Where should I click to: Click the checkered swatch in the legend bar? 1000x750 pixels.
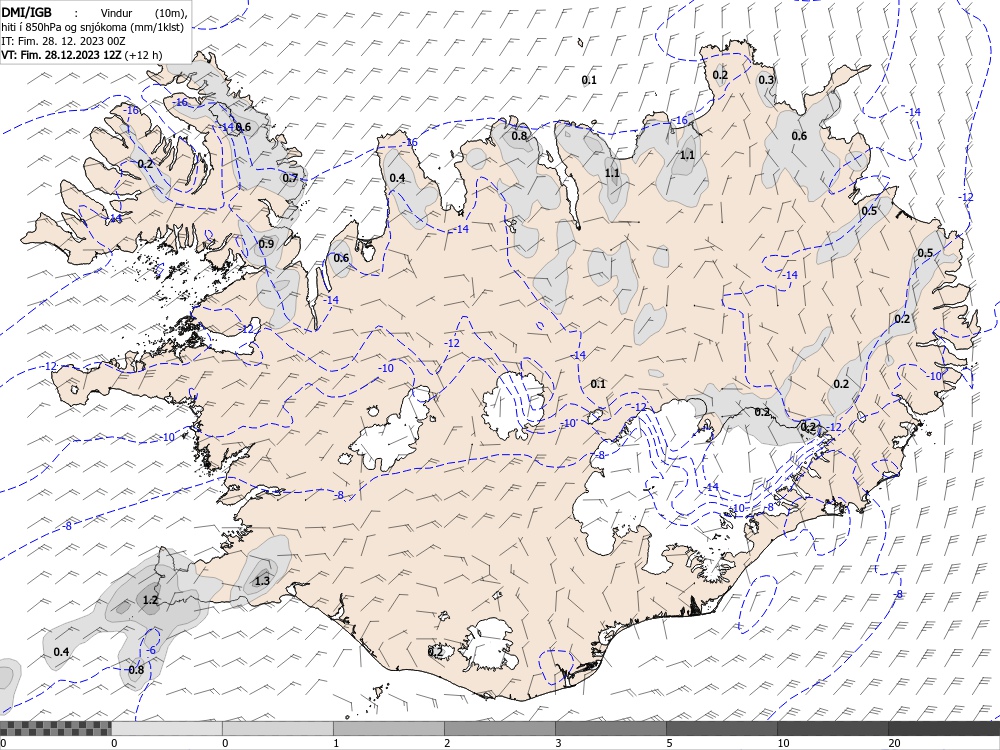pos(55,728)
